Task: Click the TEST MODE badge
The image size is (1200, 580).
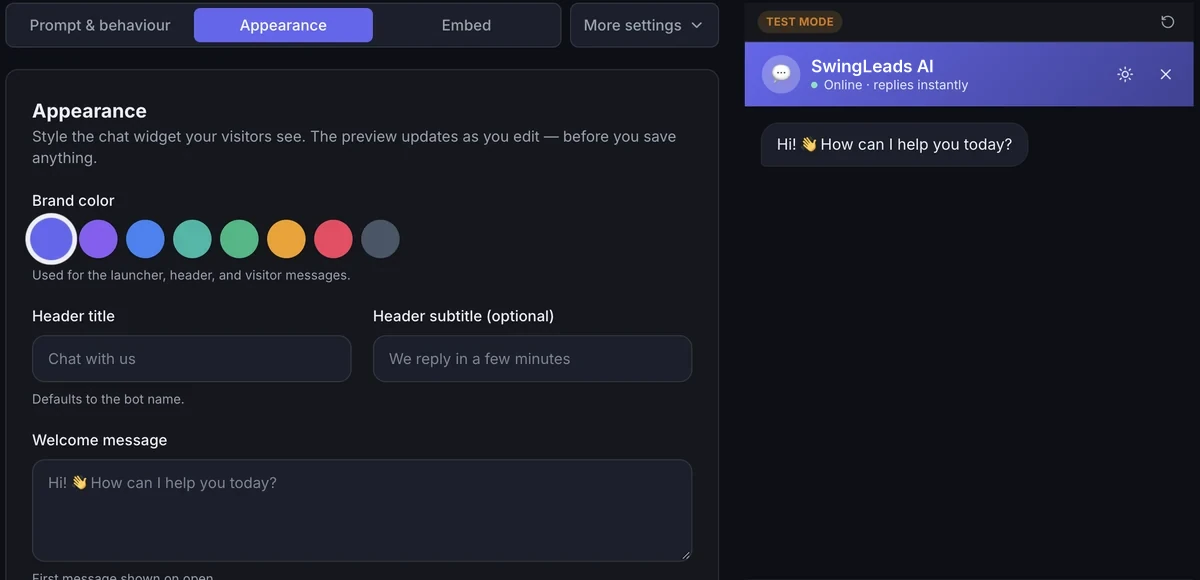Action: 800,21
